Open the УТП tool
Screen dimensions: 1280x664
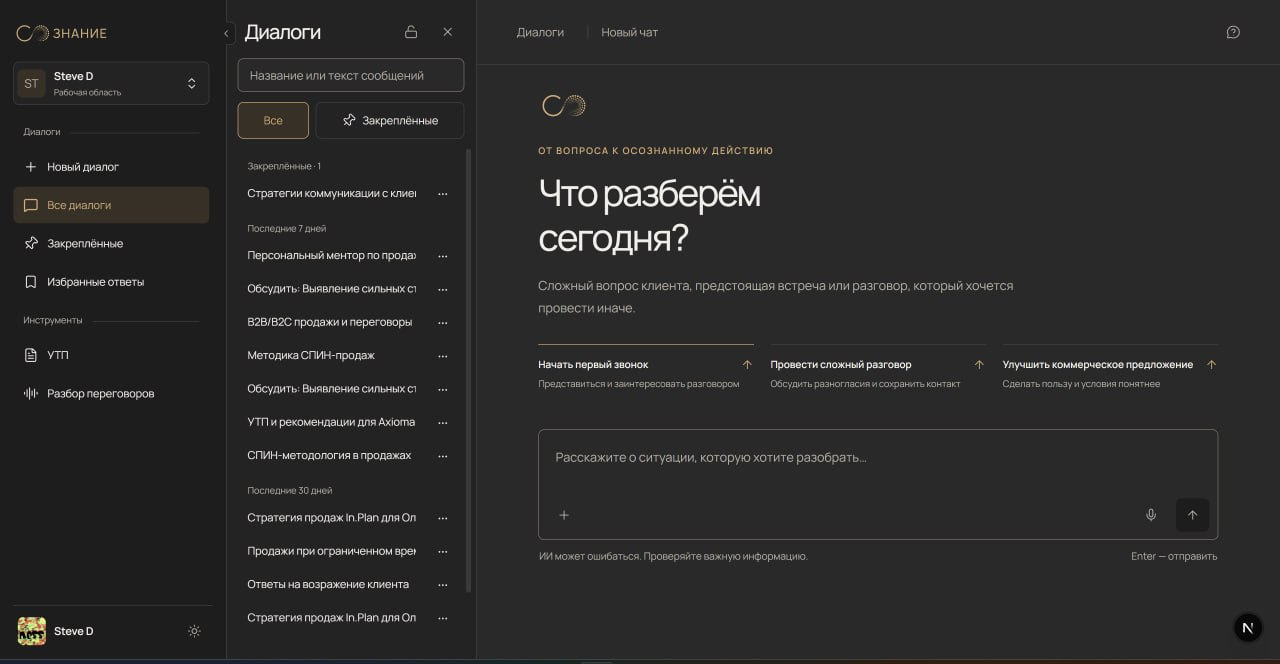(111, 355)
